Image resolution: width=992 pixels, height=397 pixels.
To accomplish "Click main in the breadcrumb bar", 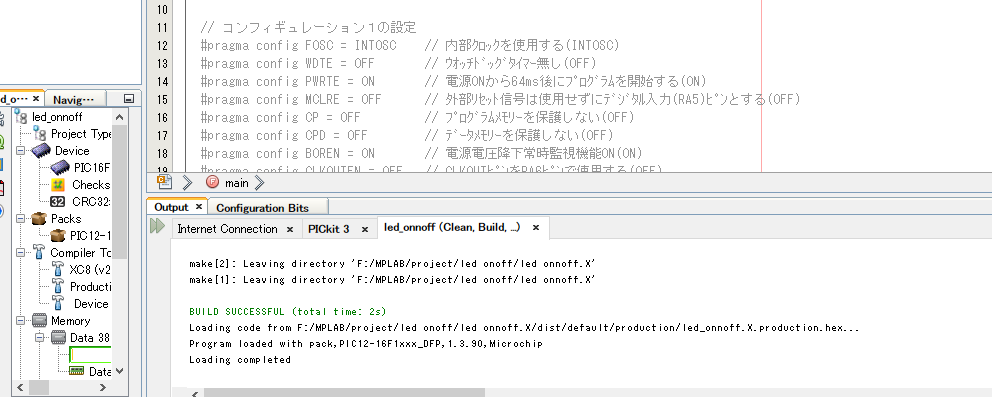I will coord(237,183).
